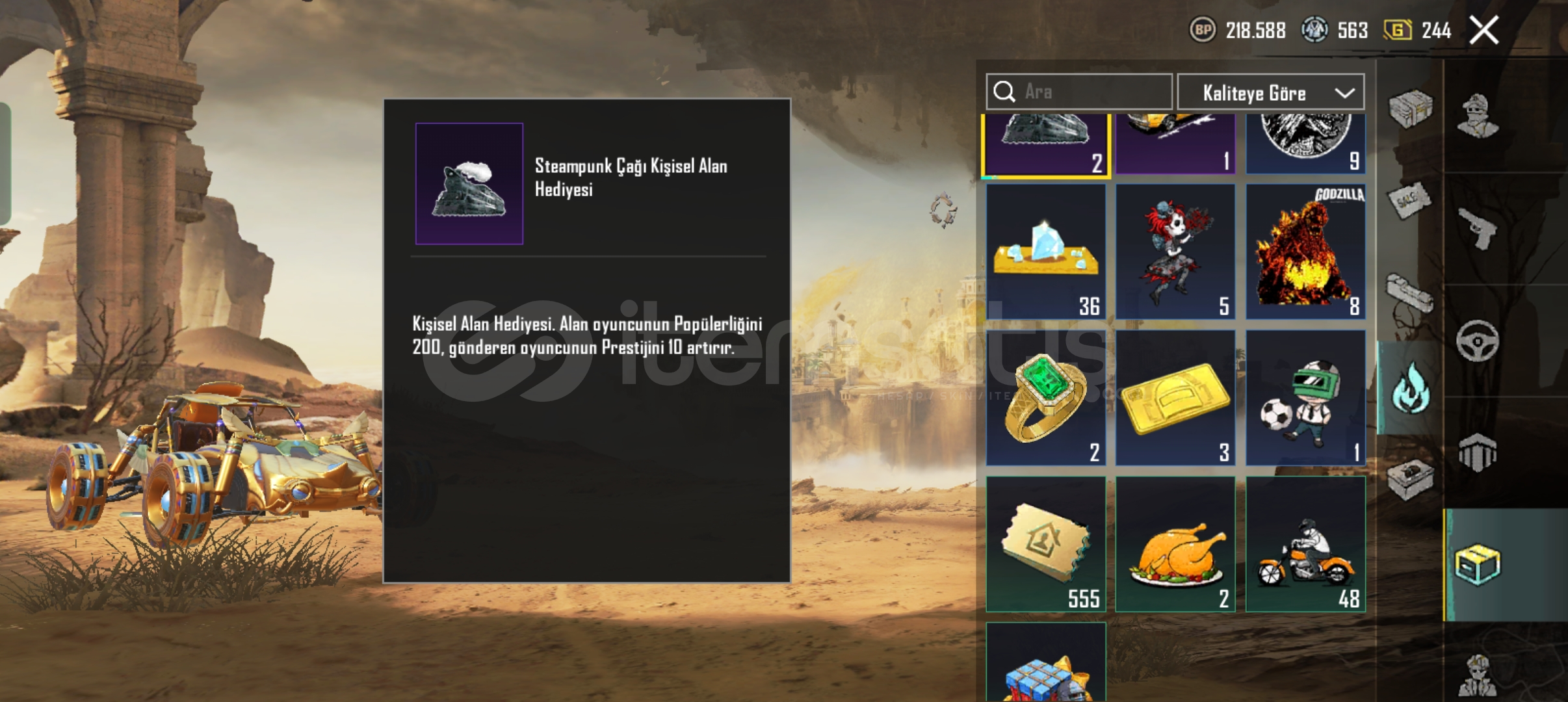The height and width of the screenshot is (702, 1568).
Task: Close the inventory with the X button
Action: coord(1484,31)
